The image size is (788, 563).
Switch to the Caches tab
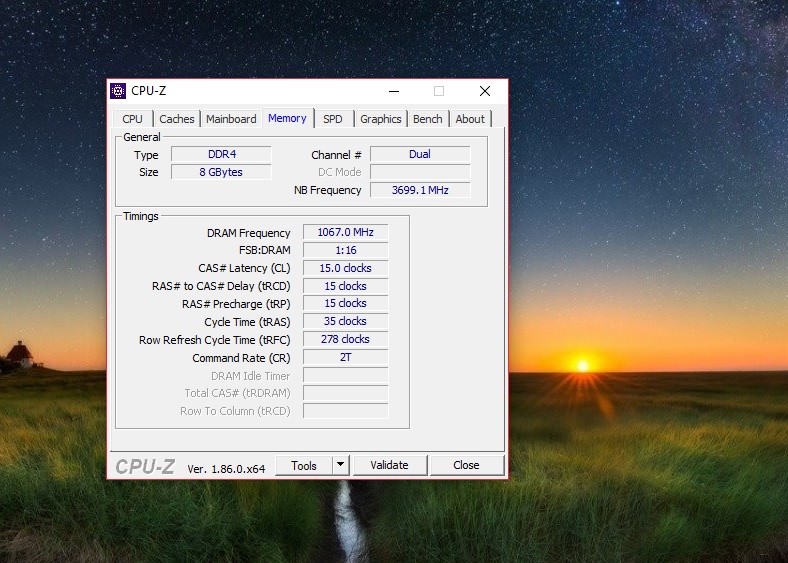point(177,119)
